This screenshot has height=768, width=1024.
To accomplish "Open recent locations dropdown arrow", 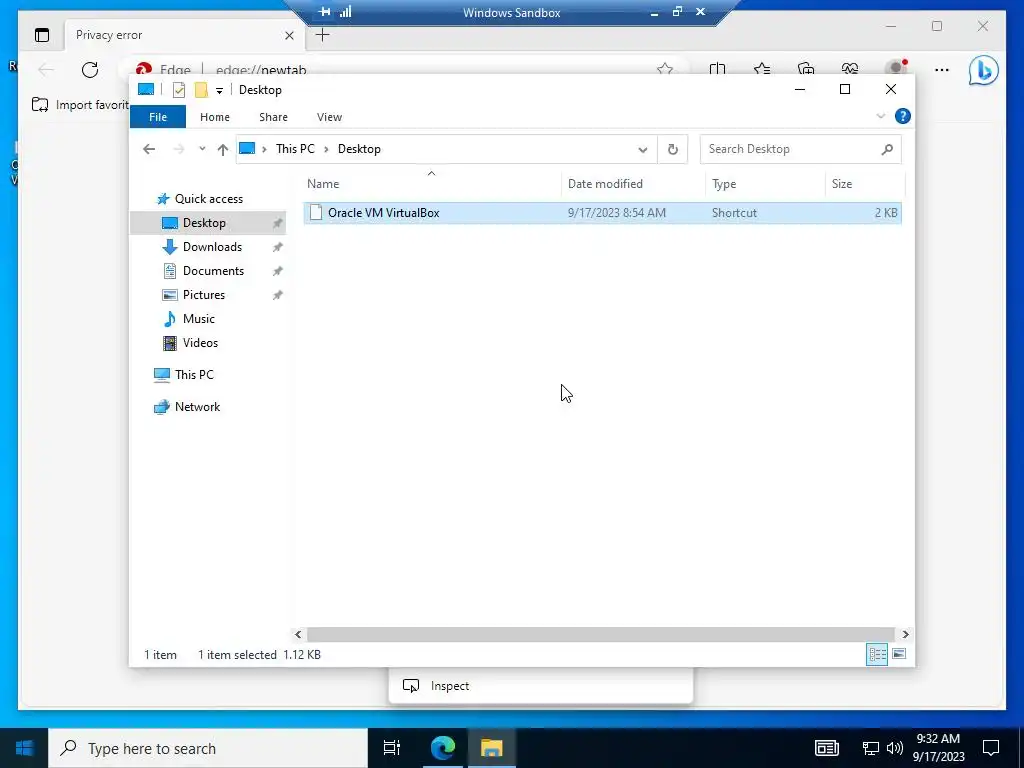I will 202,149.
